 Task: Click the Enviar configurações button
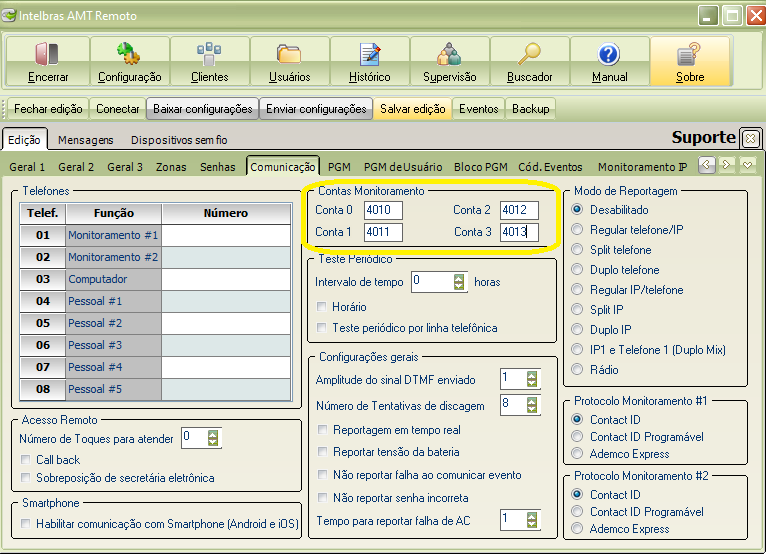(316, 108)
